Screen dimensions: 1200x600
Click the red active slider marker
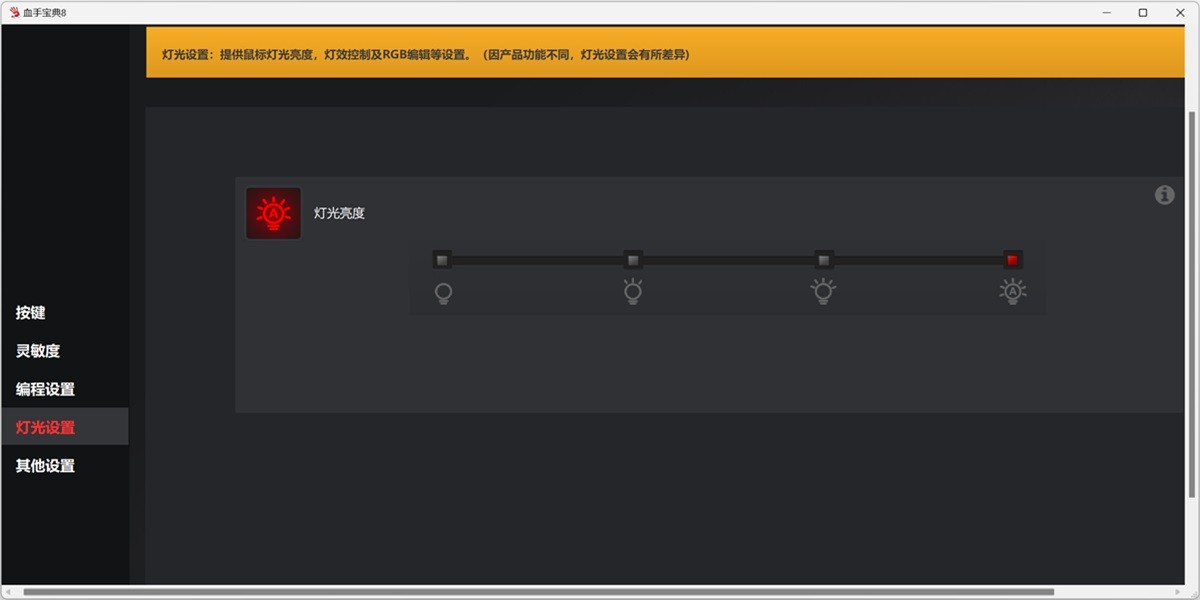point(1013,259)
